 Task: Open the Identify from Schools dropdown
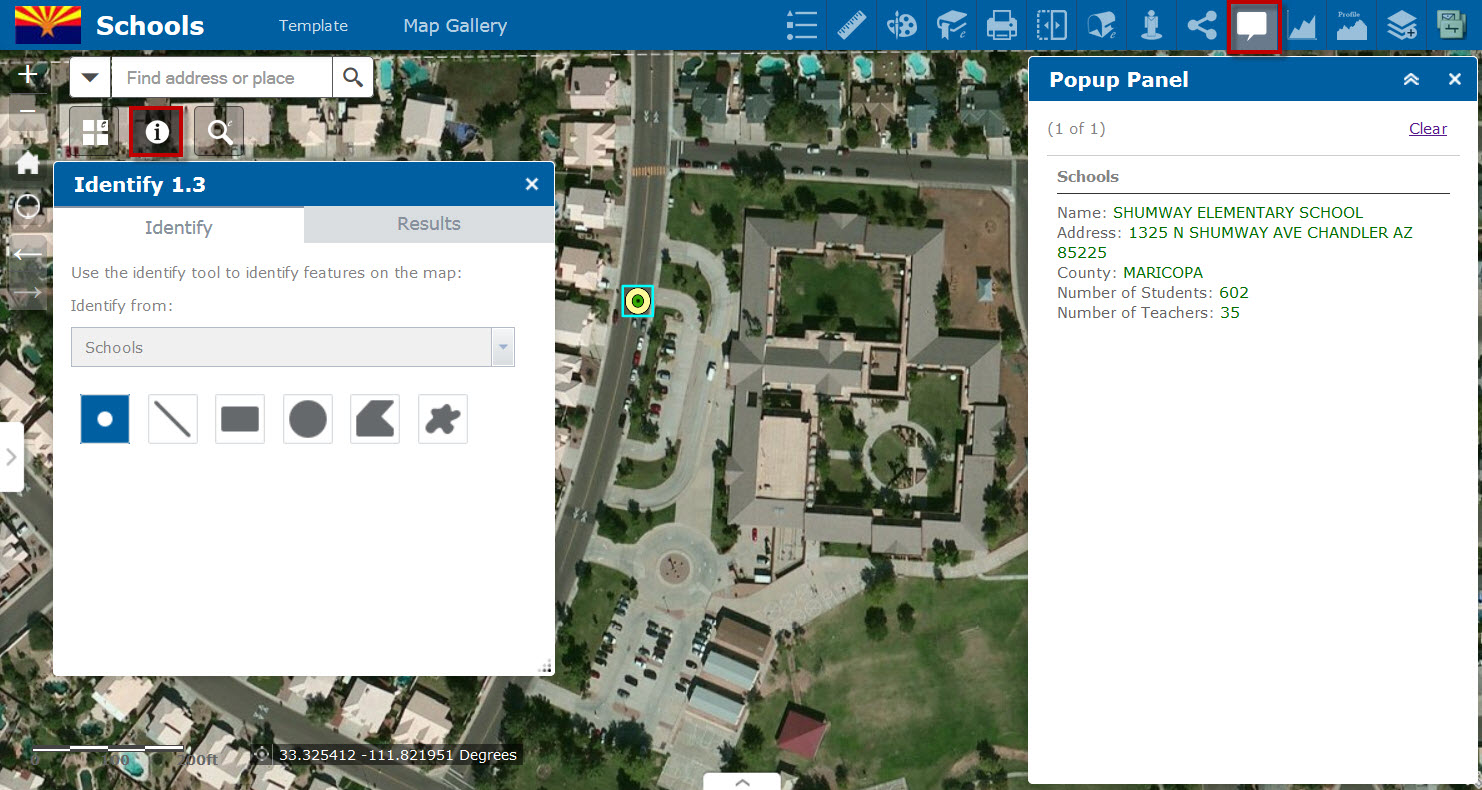point(293,347)
